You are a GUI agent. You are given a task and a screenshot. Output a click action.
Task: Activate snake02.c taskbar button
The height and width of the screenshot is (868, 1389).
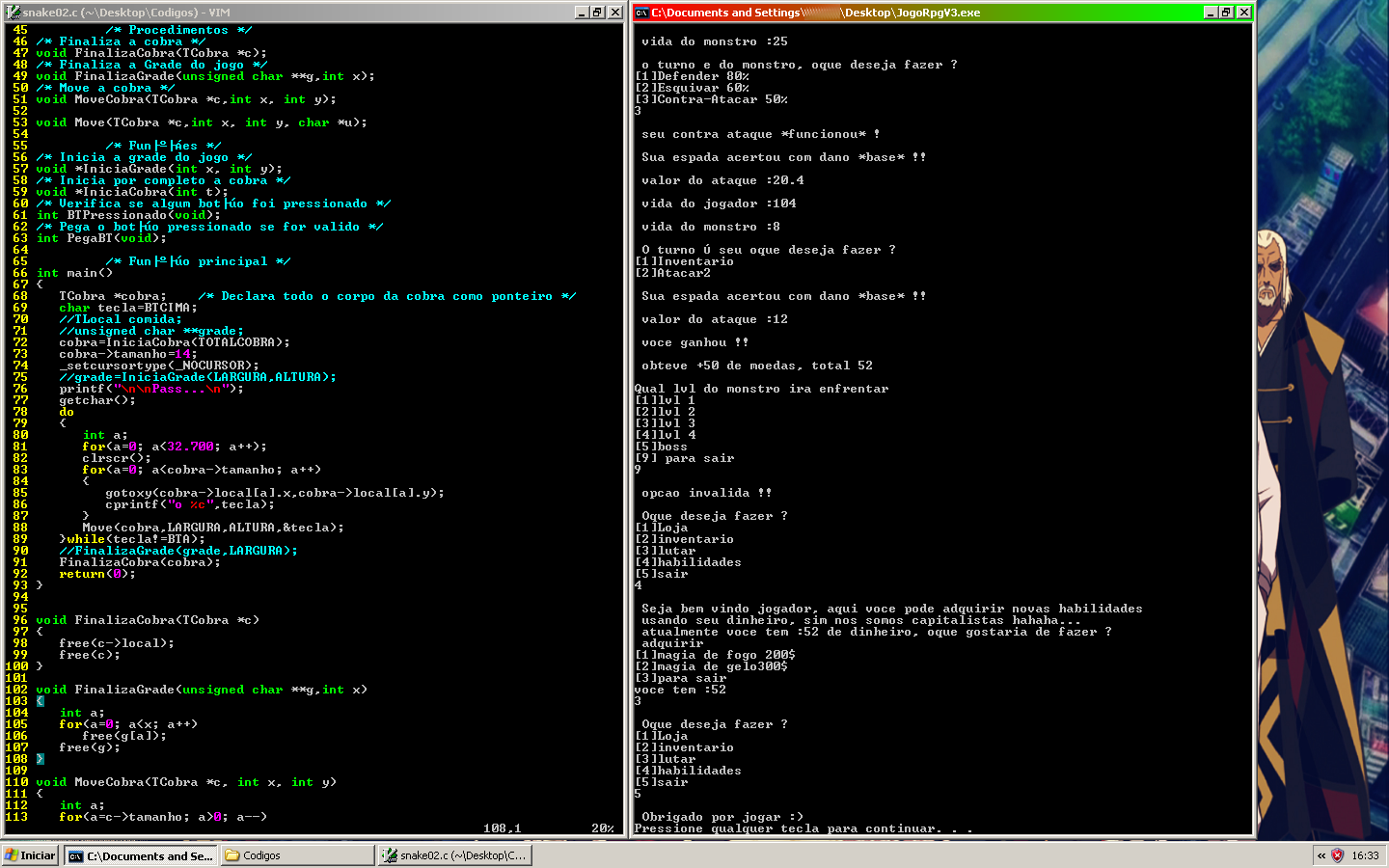coord(454,855)
